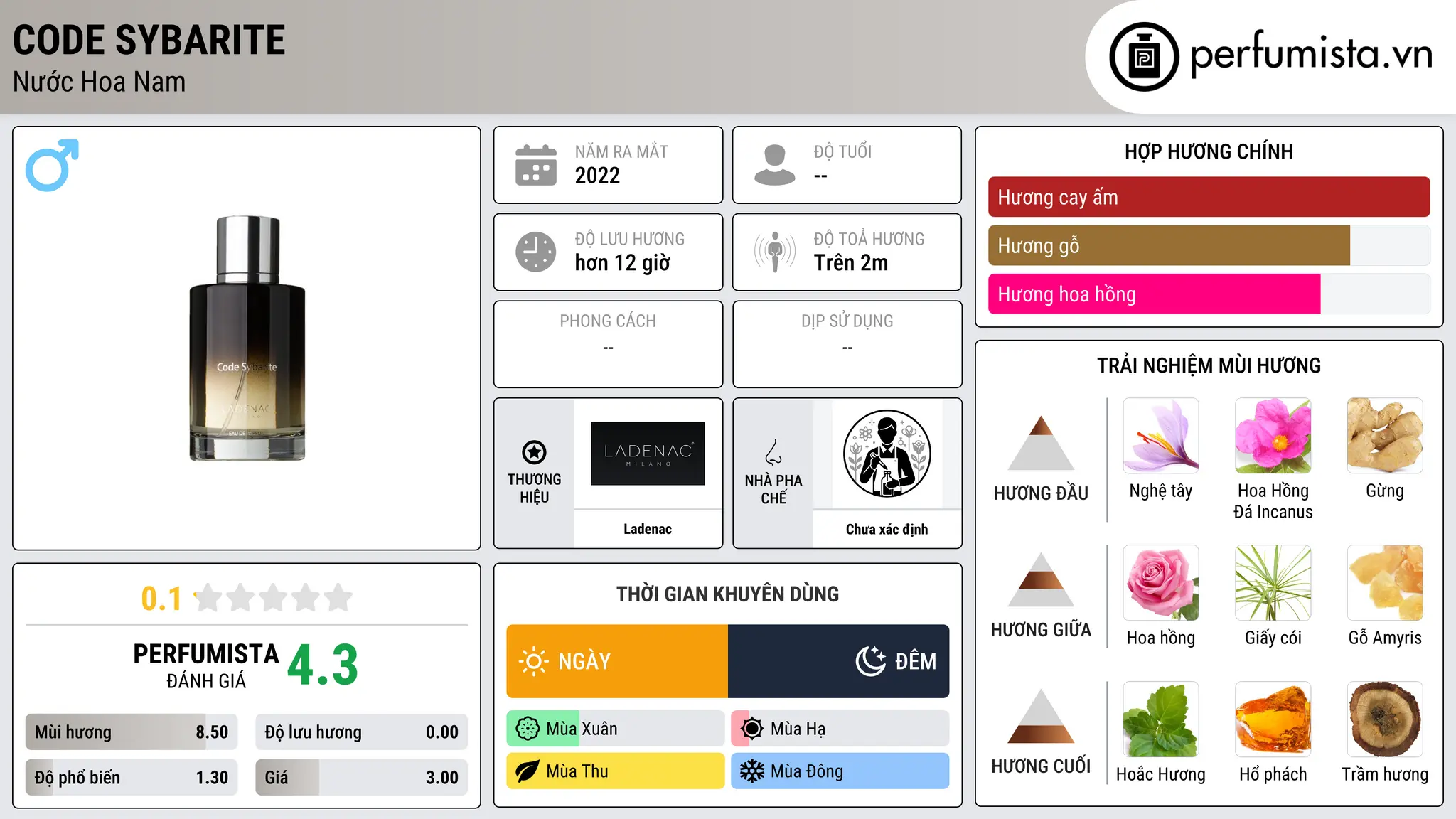This screenshot has width=1456, height=819.
Task: Click the perfumer illustration above Chưa xác định
Action: [887, 454]
